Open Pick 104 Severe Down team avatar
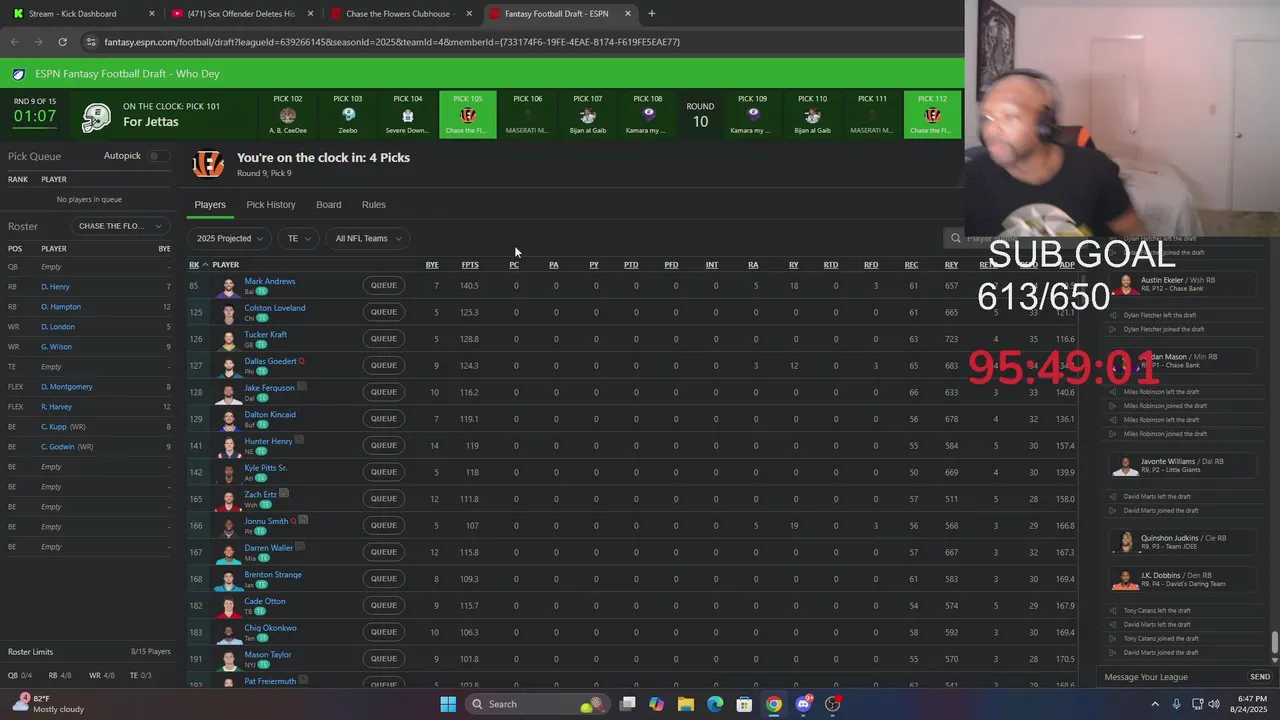 point(407,116)
